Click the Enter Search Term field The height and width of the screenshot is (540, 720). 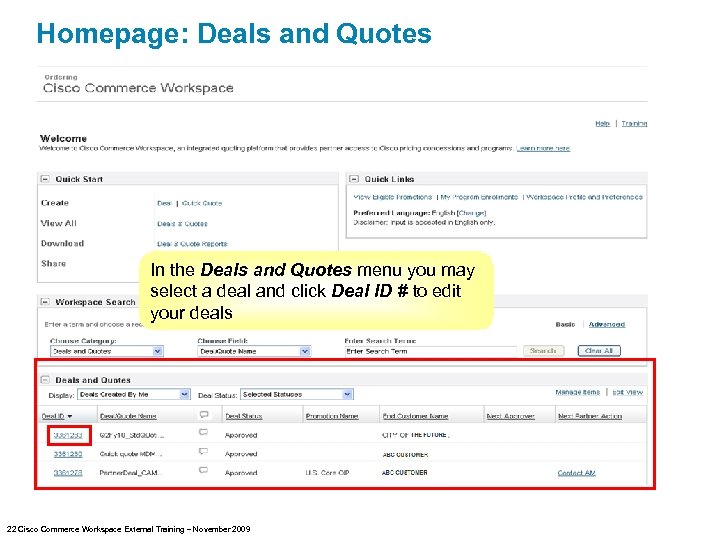[430, 351]
